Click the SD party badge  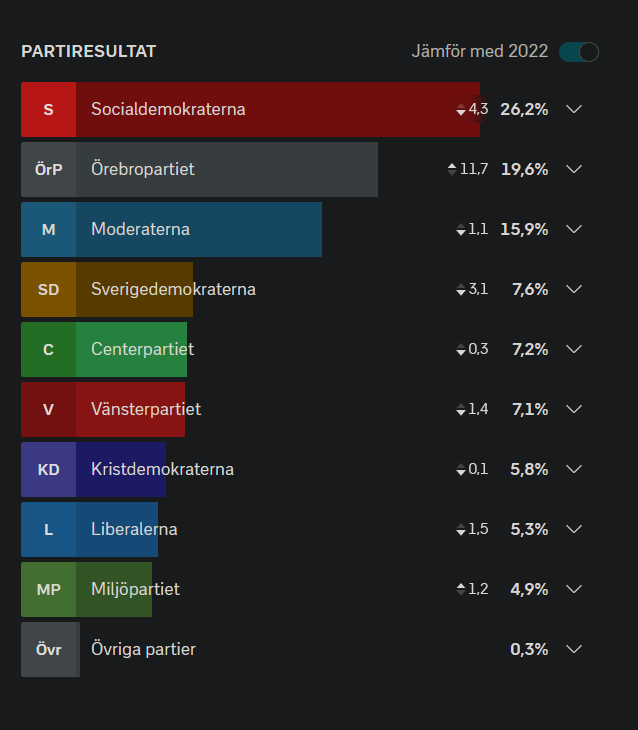click(x=48, y=290)
